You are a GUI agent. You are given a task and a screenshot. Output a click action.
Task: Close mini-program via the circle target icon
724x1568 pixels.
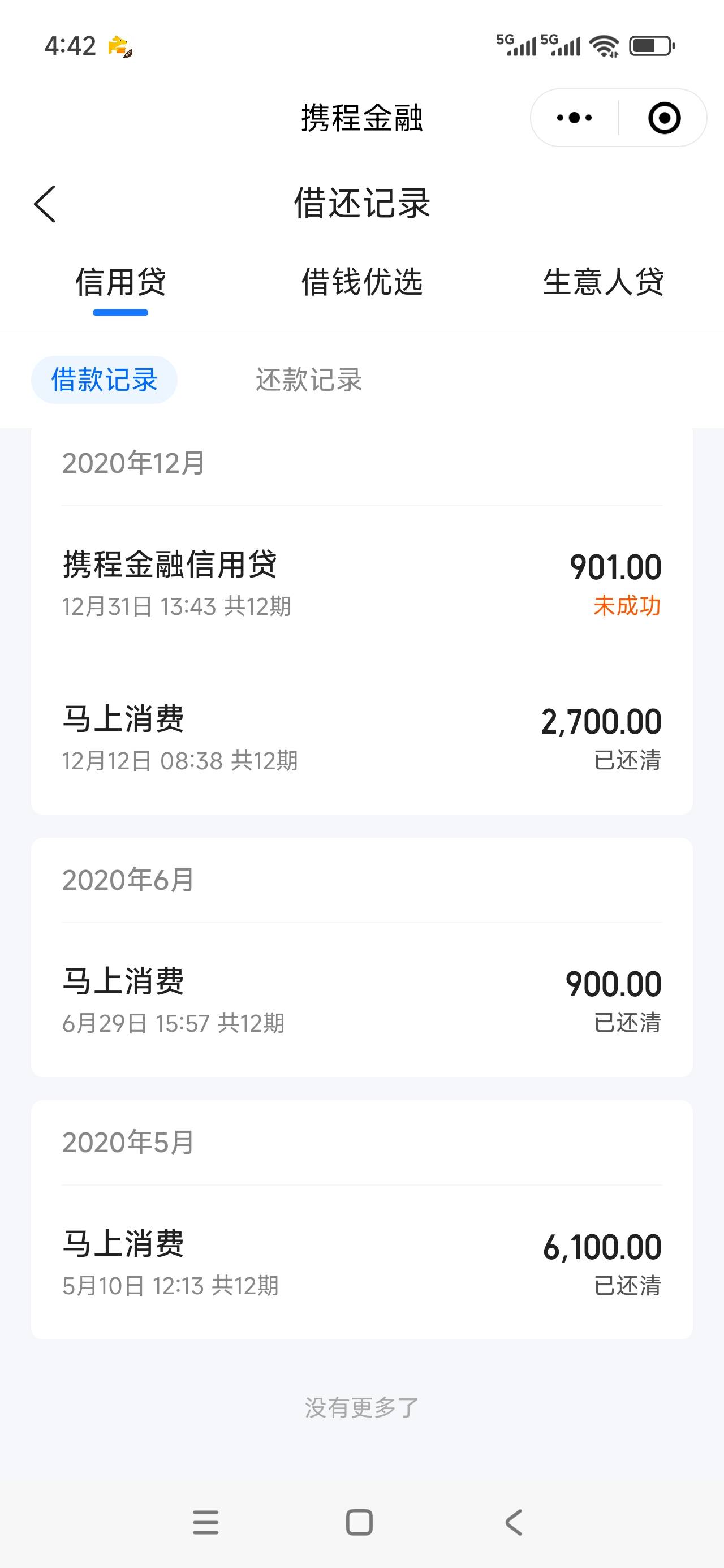tap(663, 118)
